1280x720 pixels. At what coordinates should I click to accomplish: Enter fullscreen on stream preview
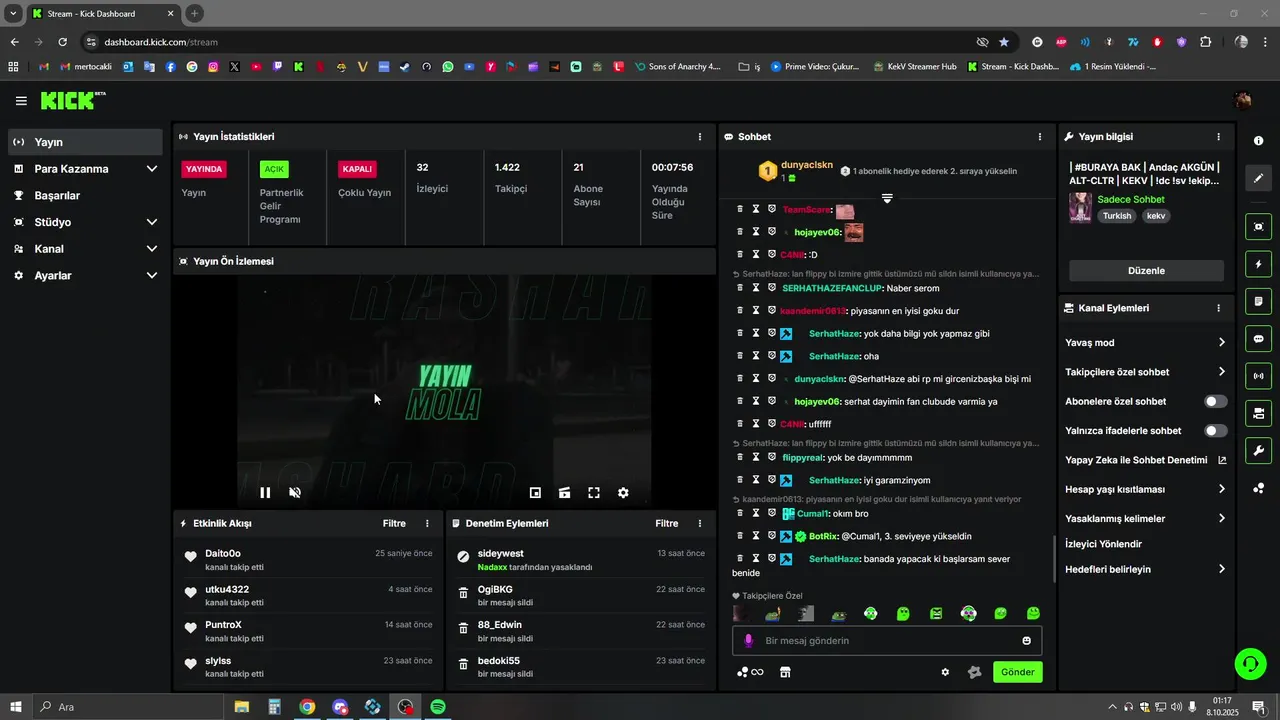click(x=594, y=492)
